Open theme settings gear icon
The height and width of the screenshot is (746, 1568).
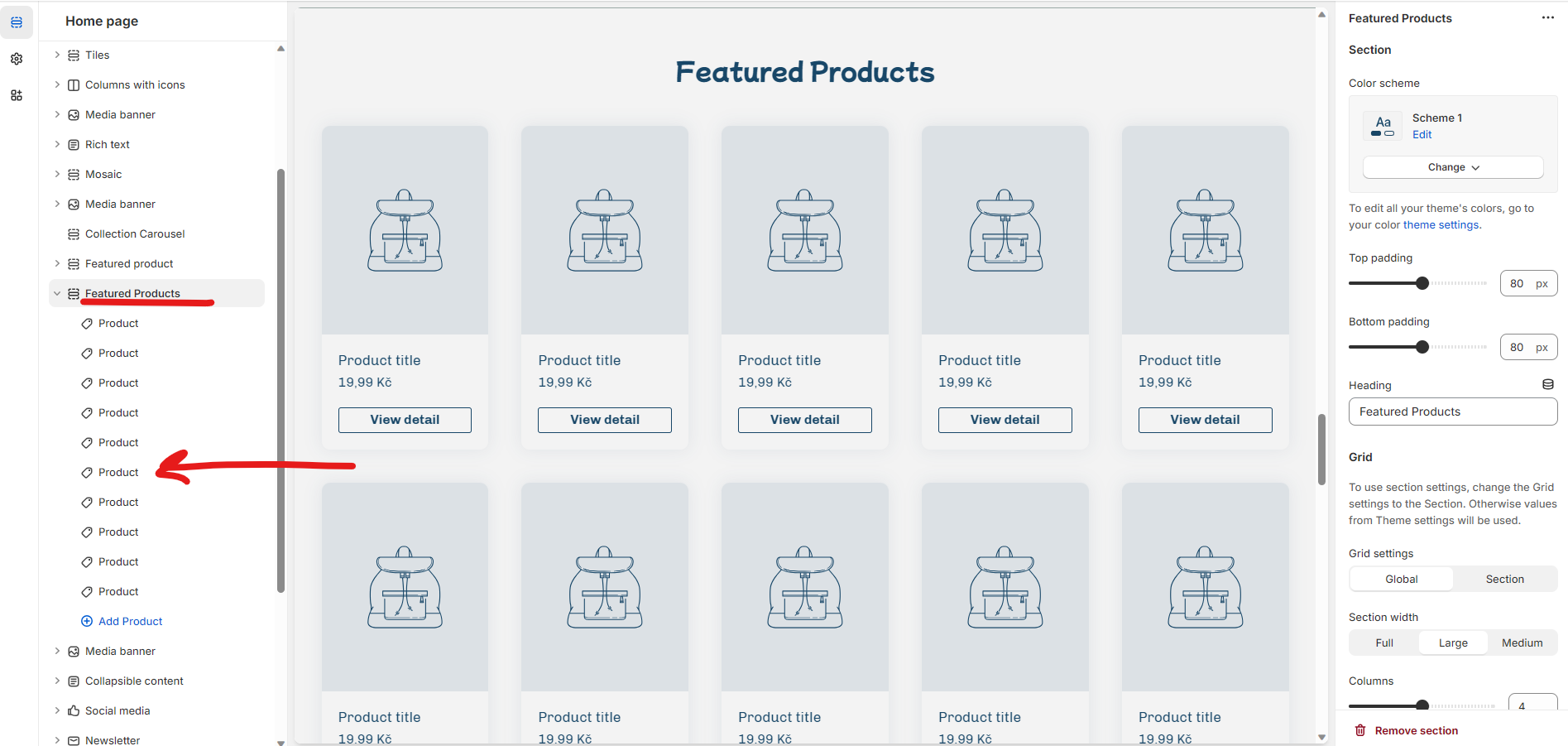pos(17,59)
